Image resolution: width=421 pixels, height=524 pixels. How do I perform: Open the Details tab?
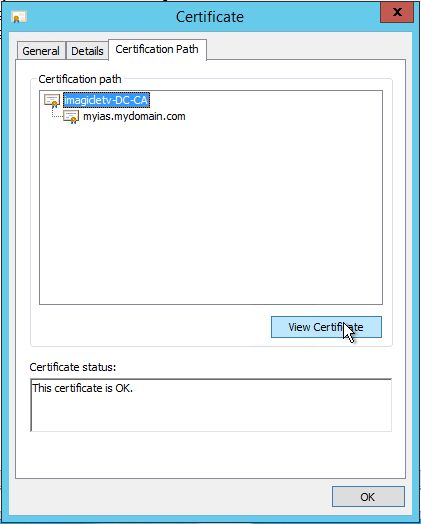[87, 51]
